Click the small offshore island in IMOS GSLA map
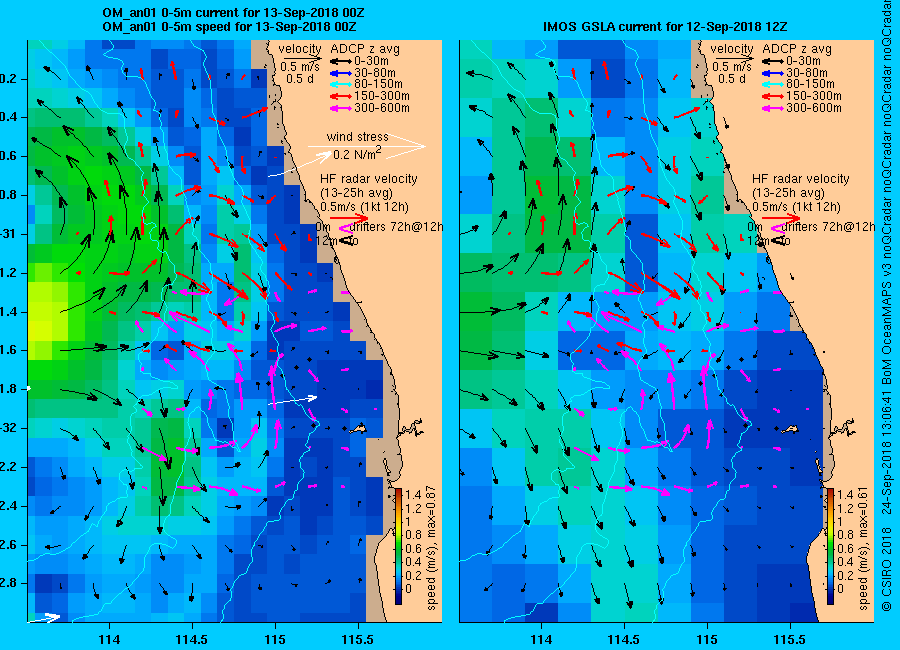 pyautogui.click(x=790, y=428)
